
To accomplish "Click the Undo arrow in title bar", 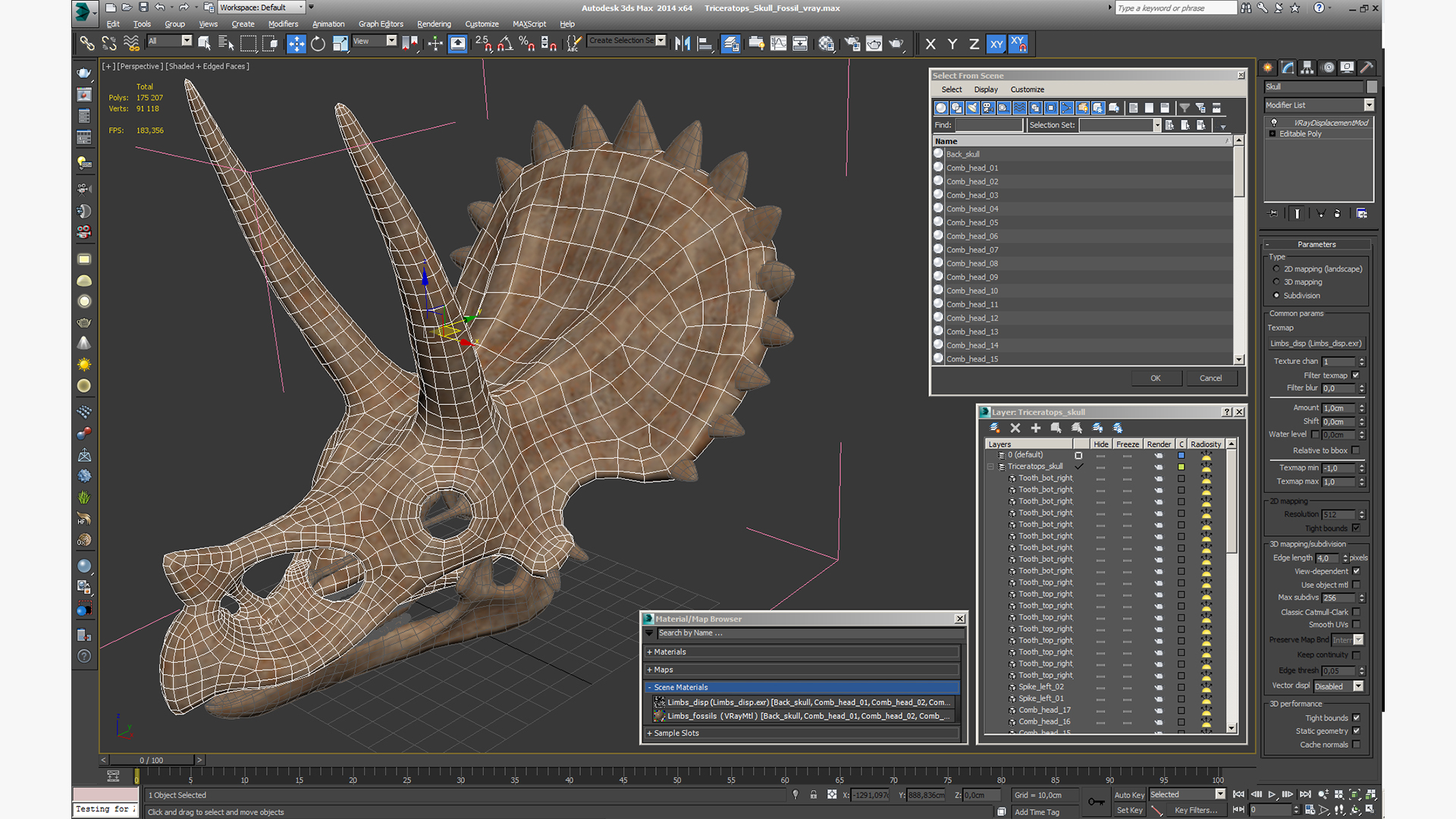I will [159, 8].
